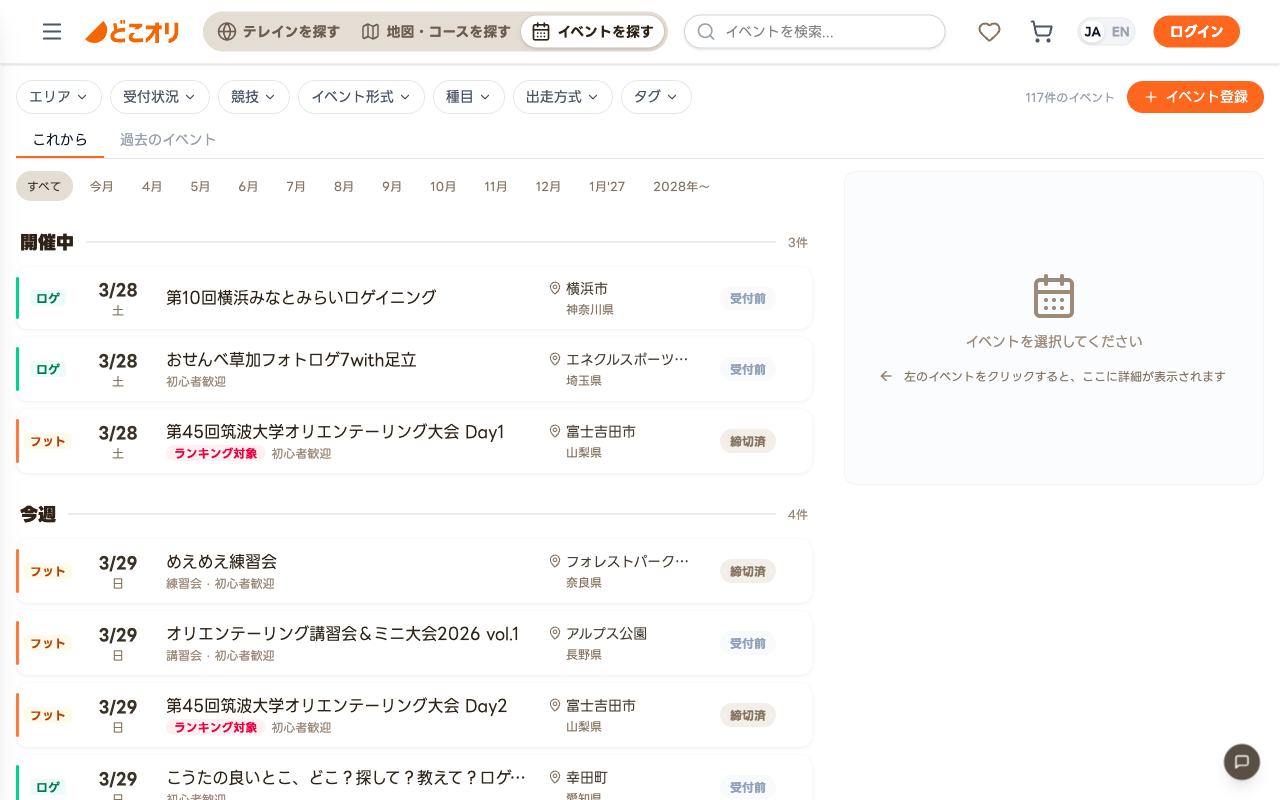Image resolution: width=1280 pixels, height=800 pixels.
Task: Expand the エリア filter dropdown
Action: point(58,97)
